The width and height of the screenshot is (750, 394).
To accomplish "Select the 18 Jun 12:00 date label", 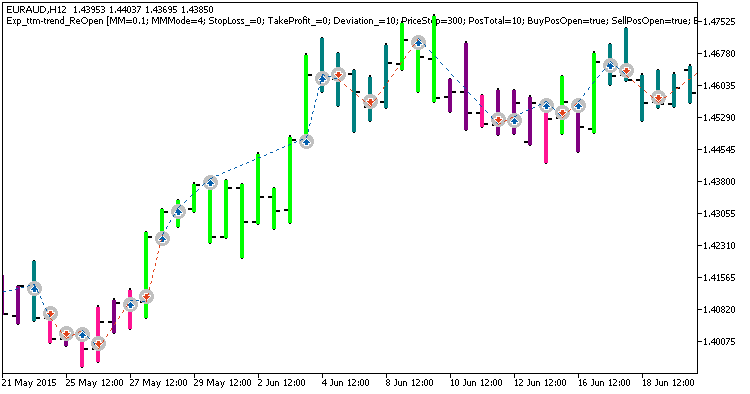I will tap(668, 383).
